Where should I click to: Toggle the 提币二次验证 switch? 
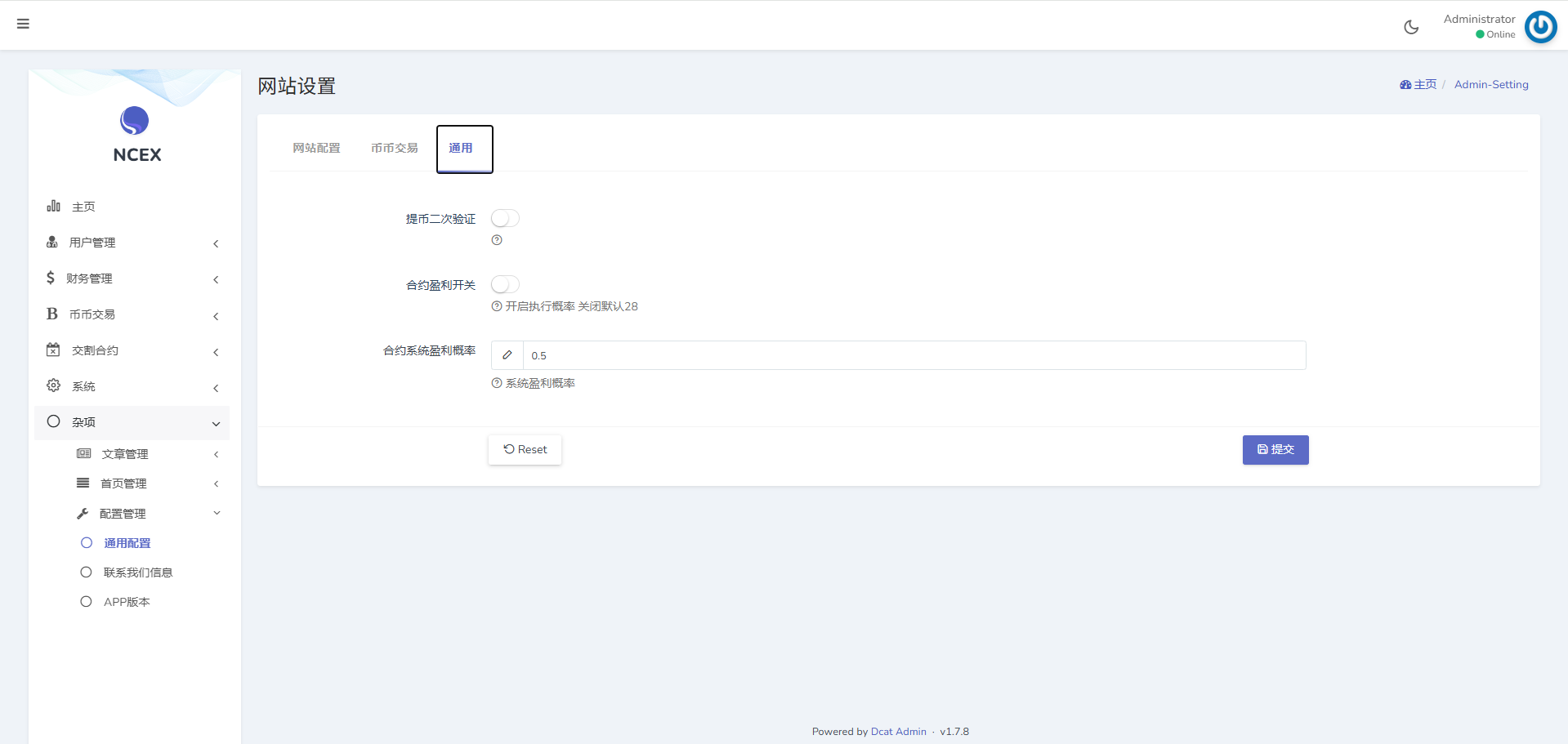tap(505, 218)
